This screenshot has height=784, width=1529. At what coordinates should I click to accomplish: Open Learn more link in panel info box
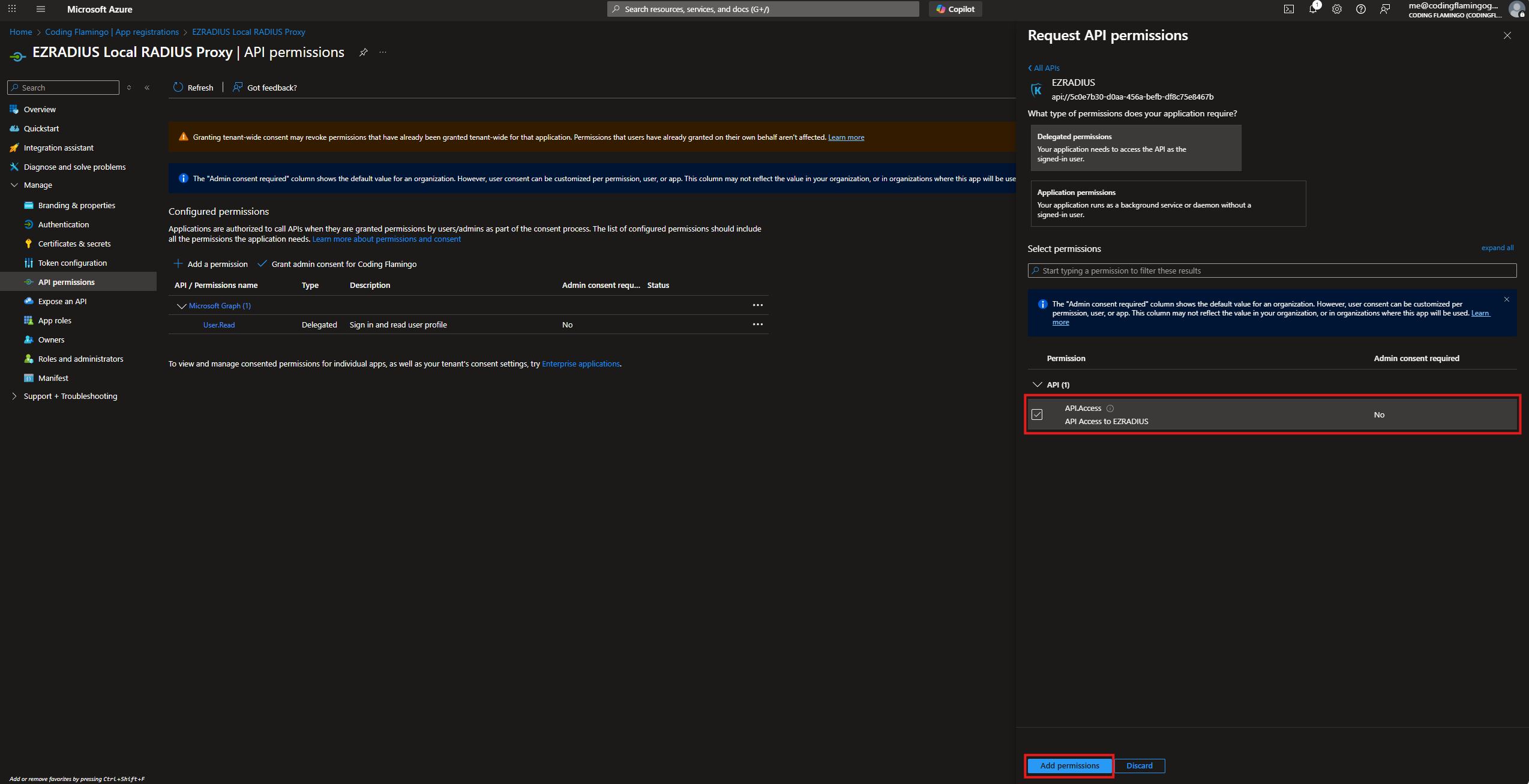(x=1480, y=313)
